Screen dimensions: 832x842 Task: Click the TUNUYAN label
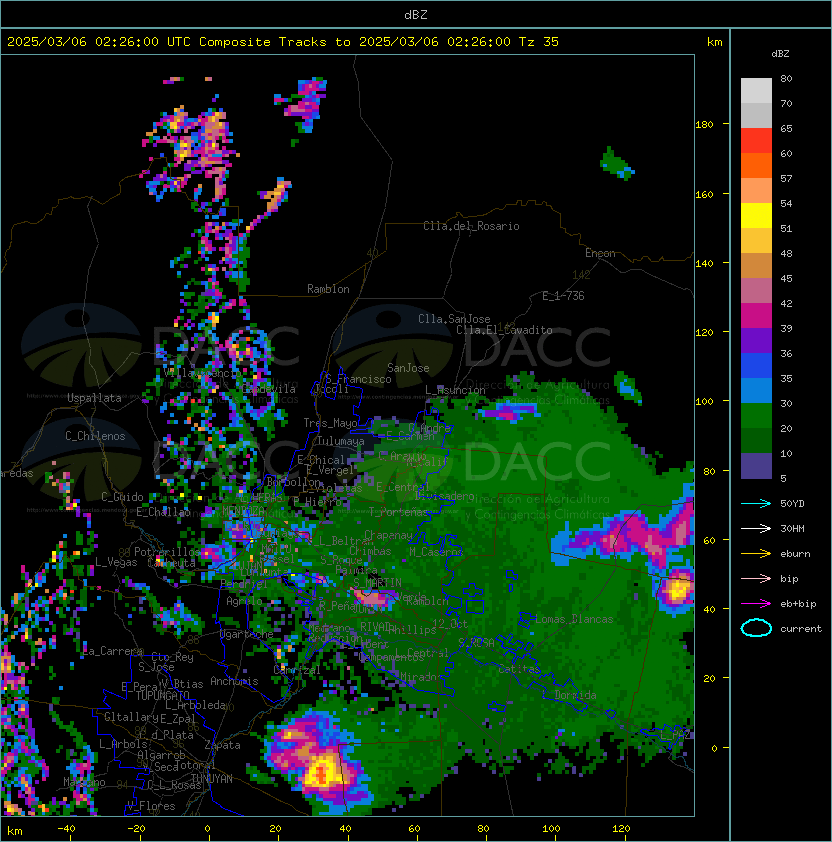(x=212, y=779)
